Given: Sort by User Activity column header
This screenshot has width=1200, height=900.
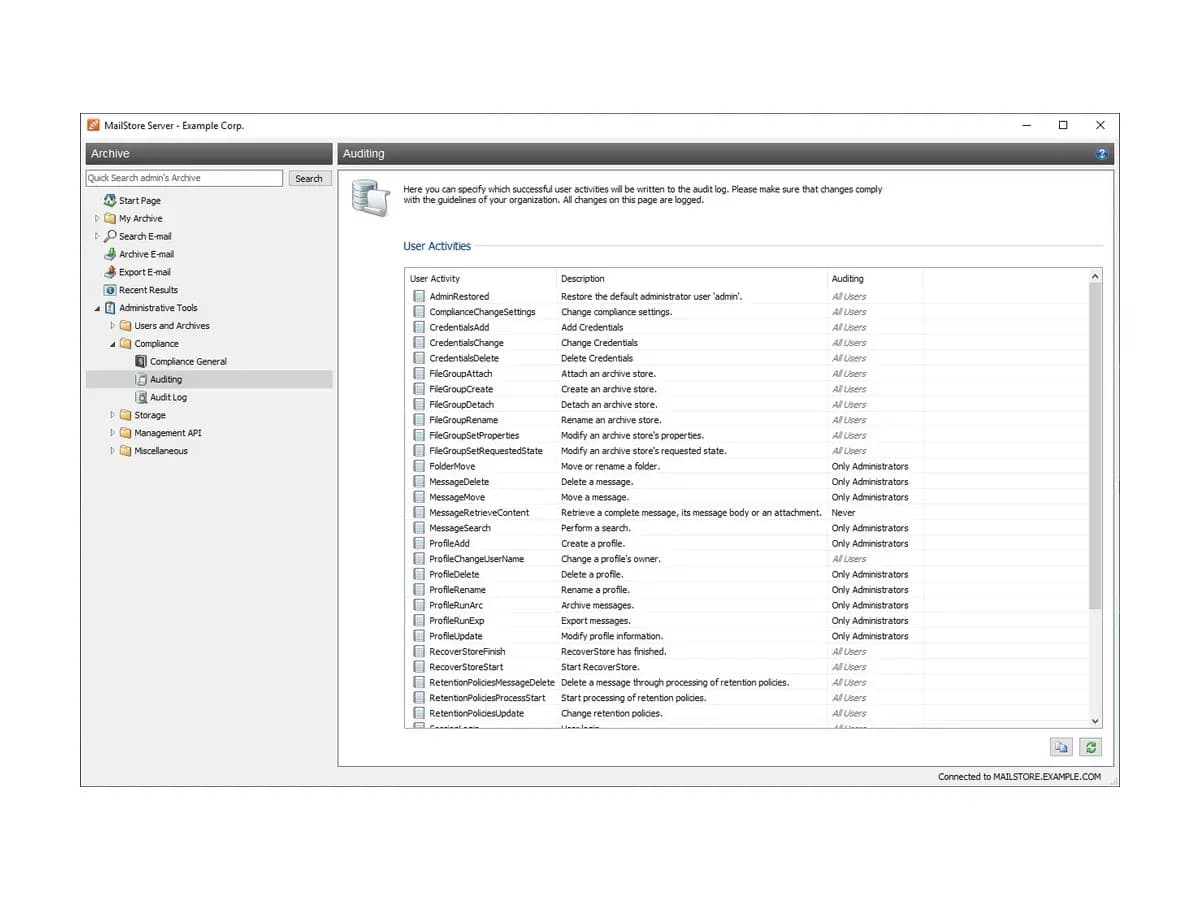Looking at the screenshot, I should click(x=481, y=279).
